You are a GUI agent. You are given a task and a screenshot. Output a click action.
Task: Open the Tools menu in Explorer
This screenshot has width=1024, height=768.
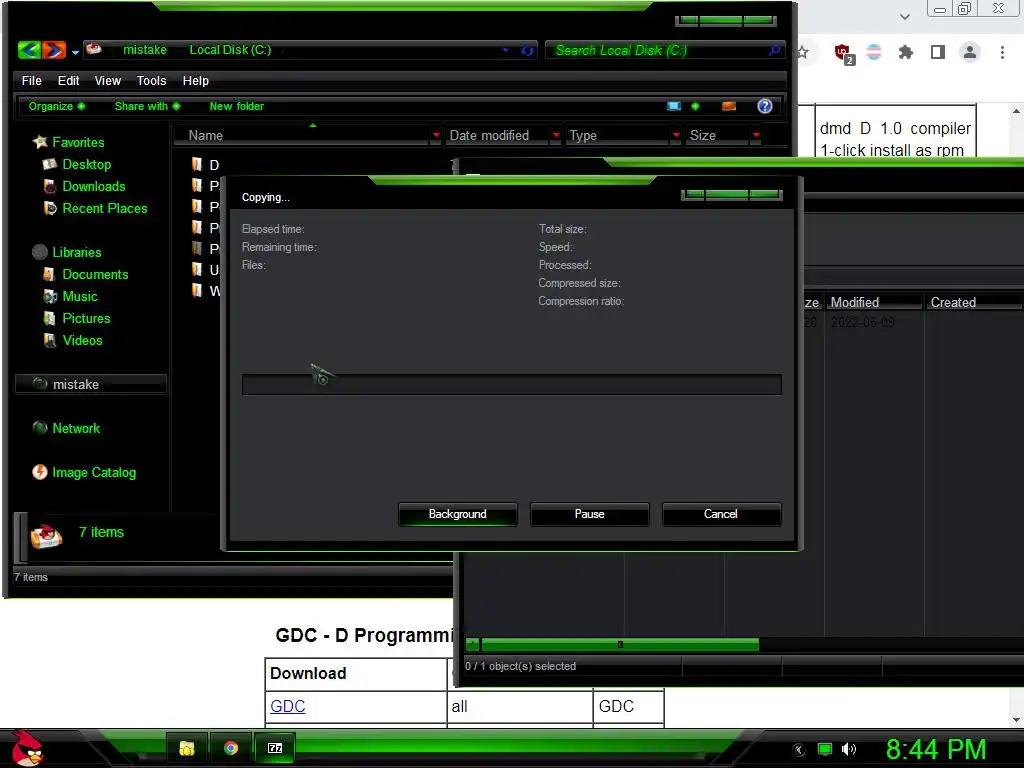tap(151, 80)
